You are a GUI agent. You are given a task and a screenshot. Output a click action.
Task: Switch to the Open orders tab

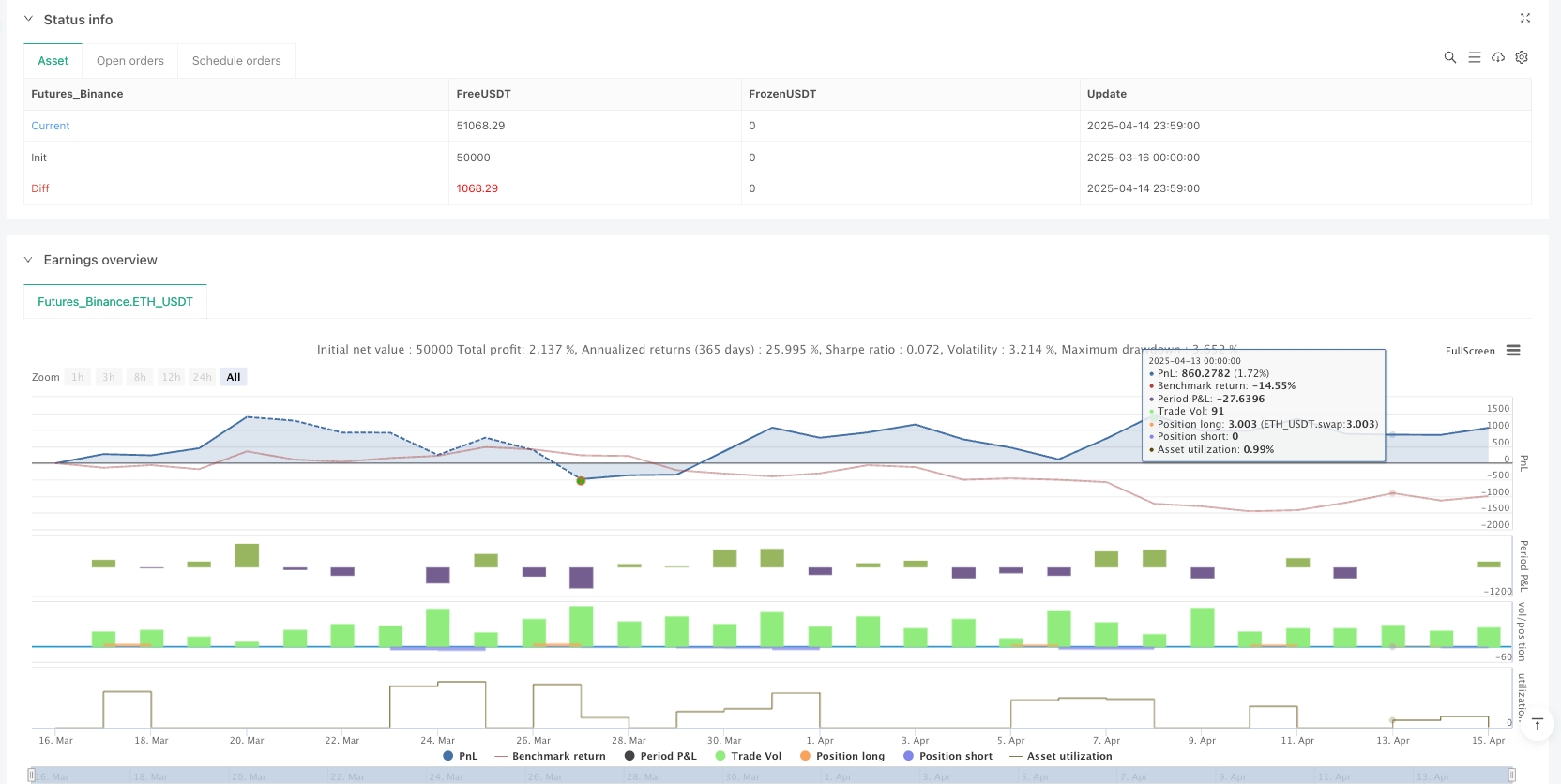[129, 61]
